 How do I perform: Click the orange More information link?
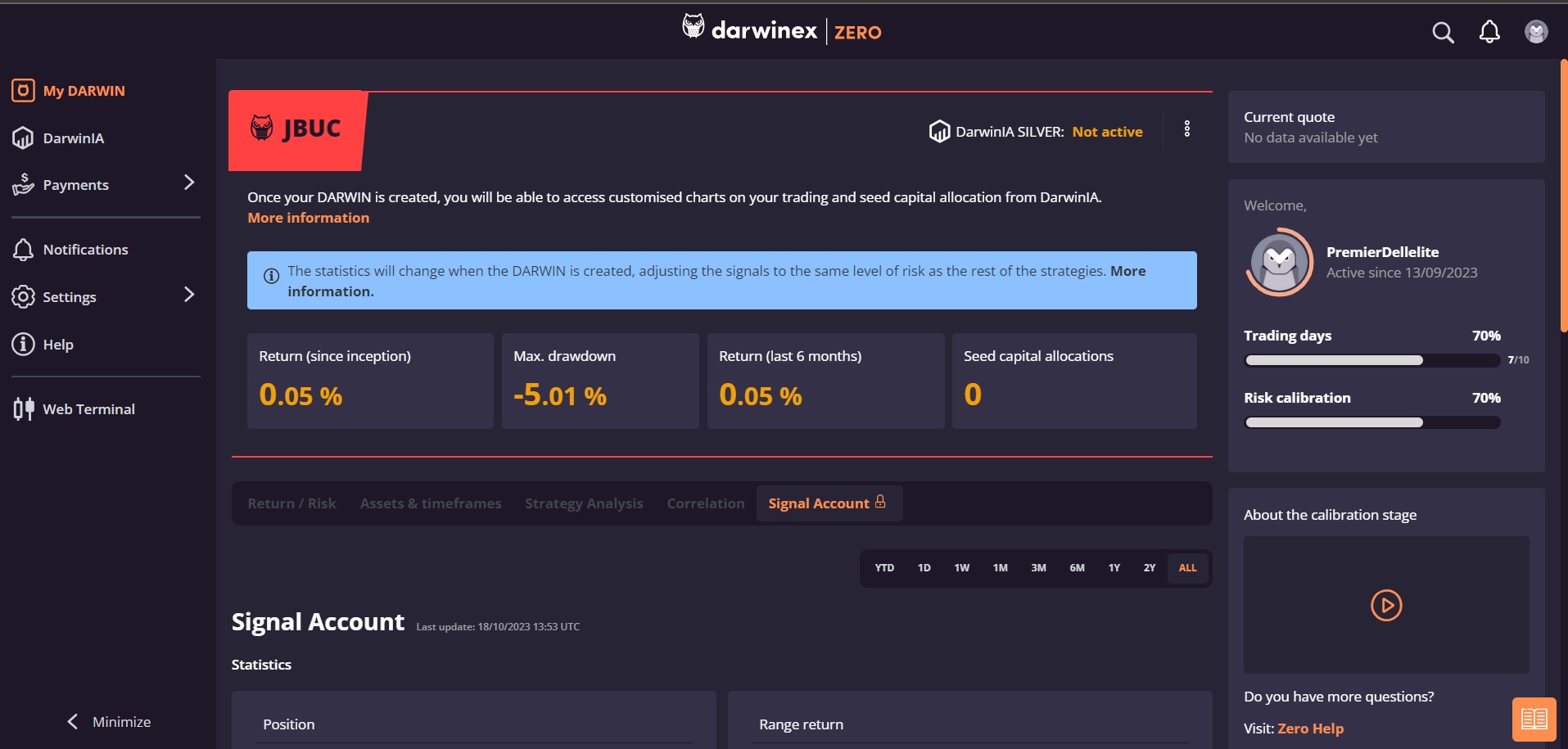pos(308,218)
